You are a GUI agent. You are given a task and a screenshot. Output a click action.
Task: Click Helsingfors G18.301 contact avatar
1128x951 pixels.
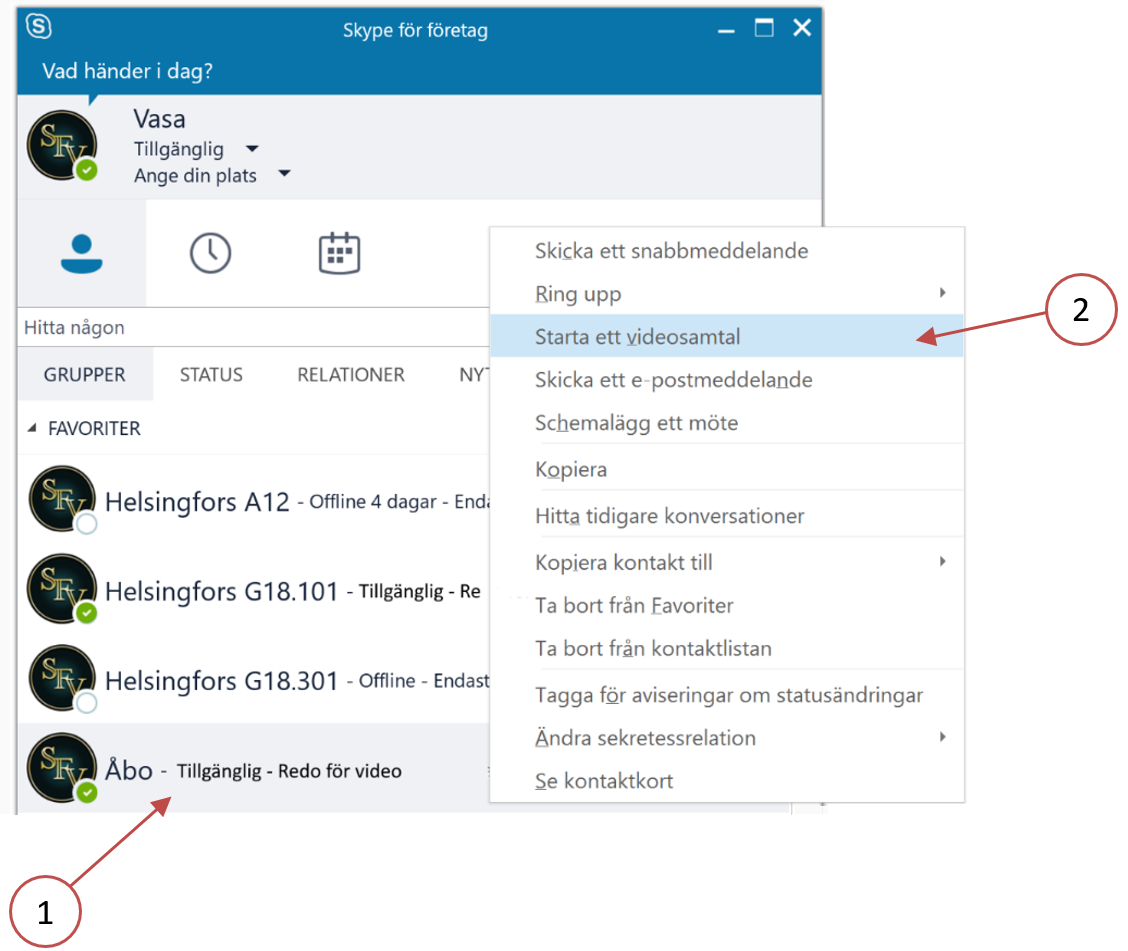coord(62,679)
